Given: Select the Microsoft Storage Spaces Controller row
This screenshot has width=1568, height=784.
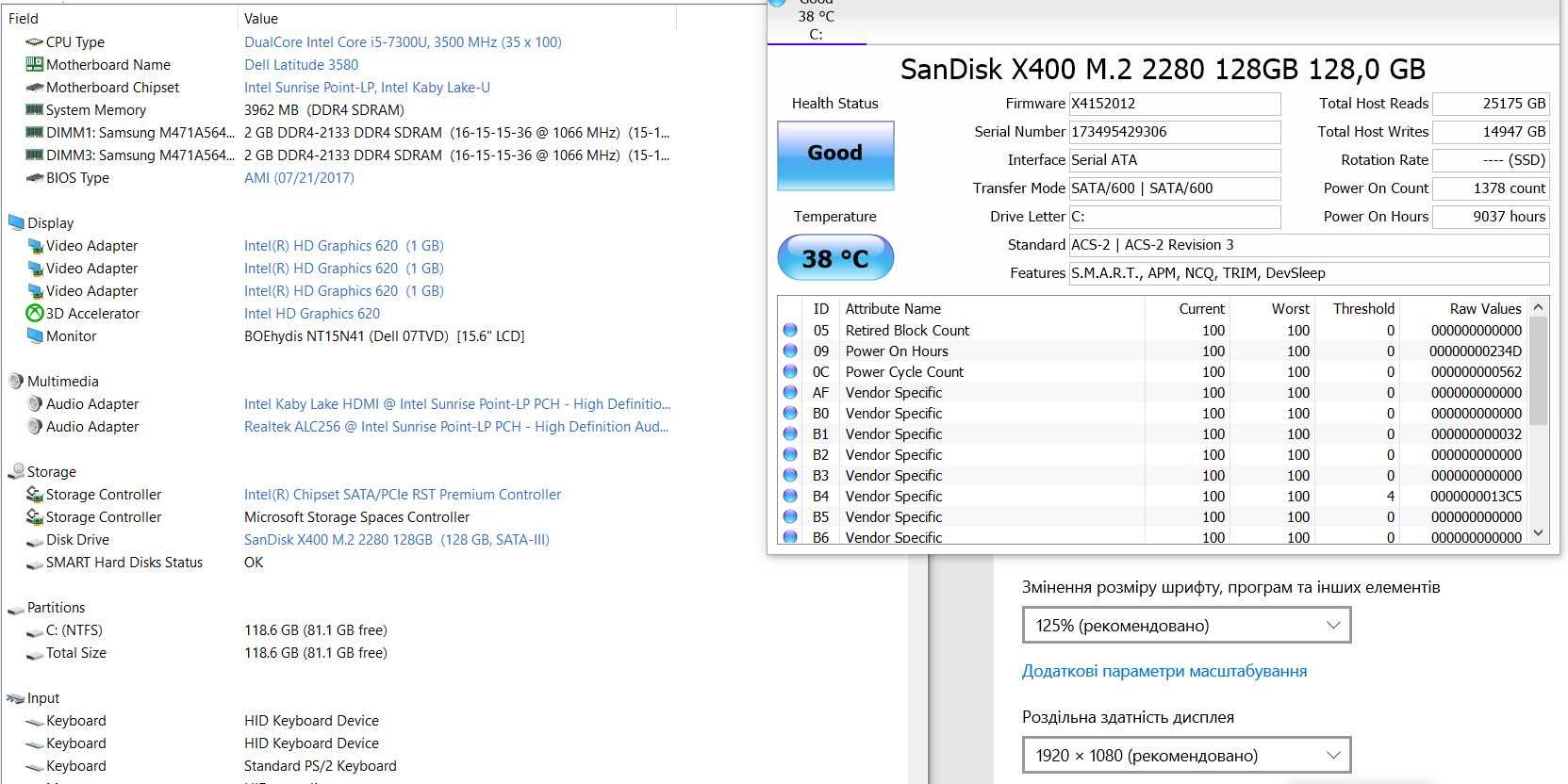Looking at the screenshot, I should (x=356, y=517).
